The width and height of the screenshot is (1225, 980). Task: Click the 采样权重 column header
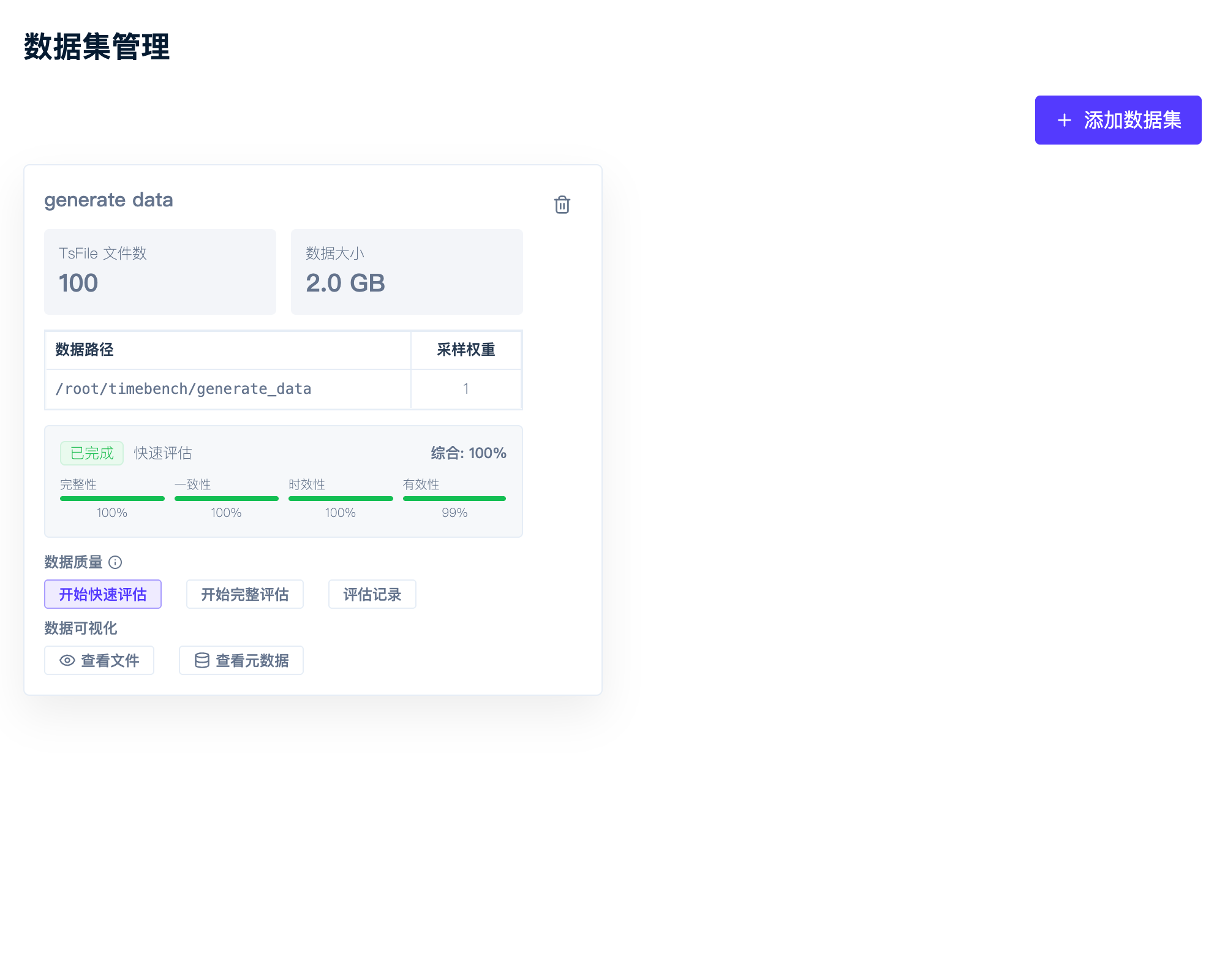(466, 350)
